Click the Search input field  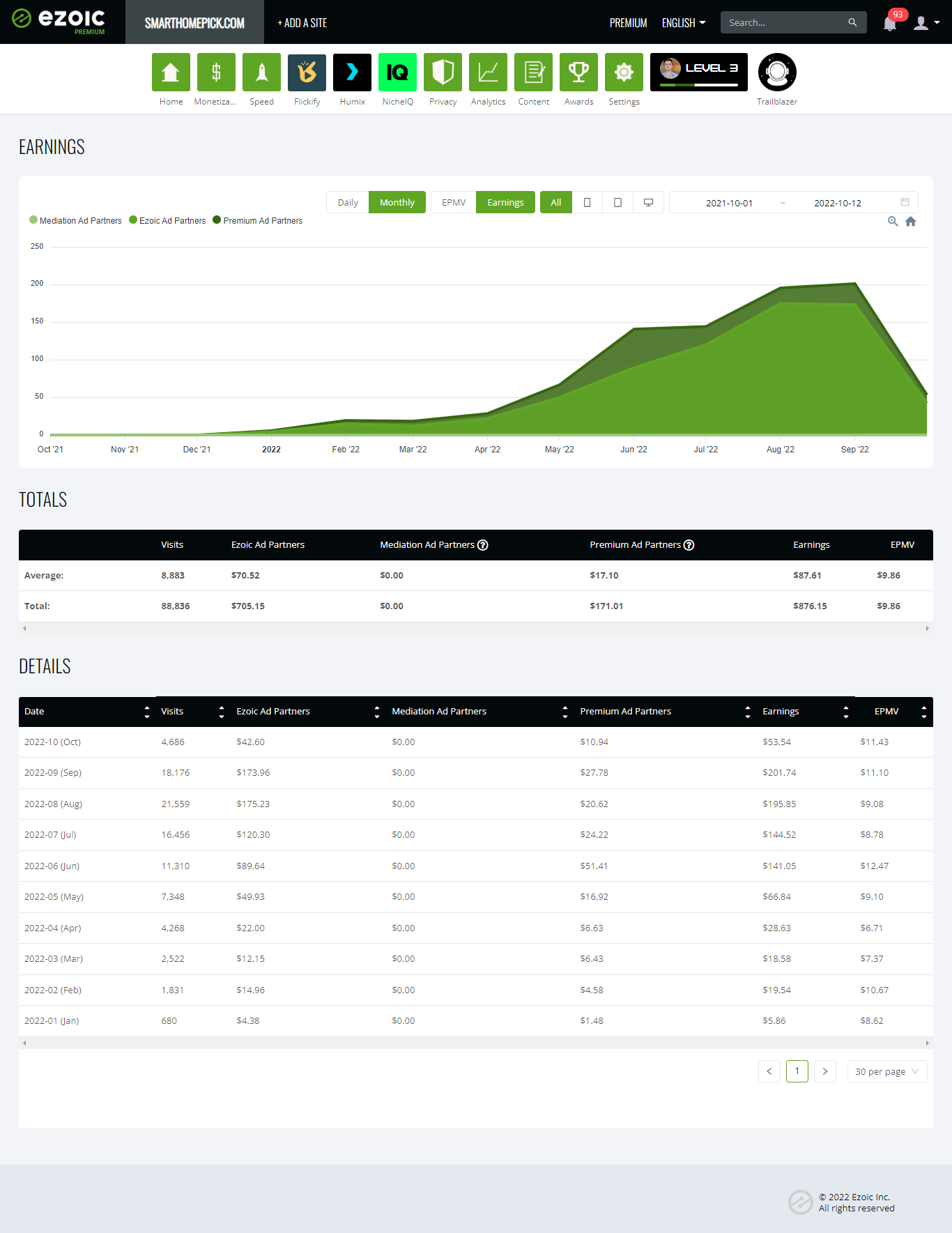tap(783, 22)
